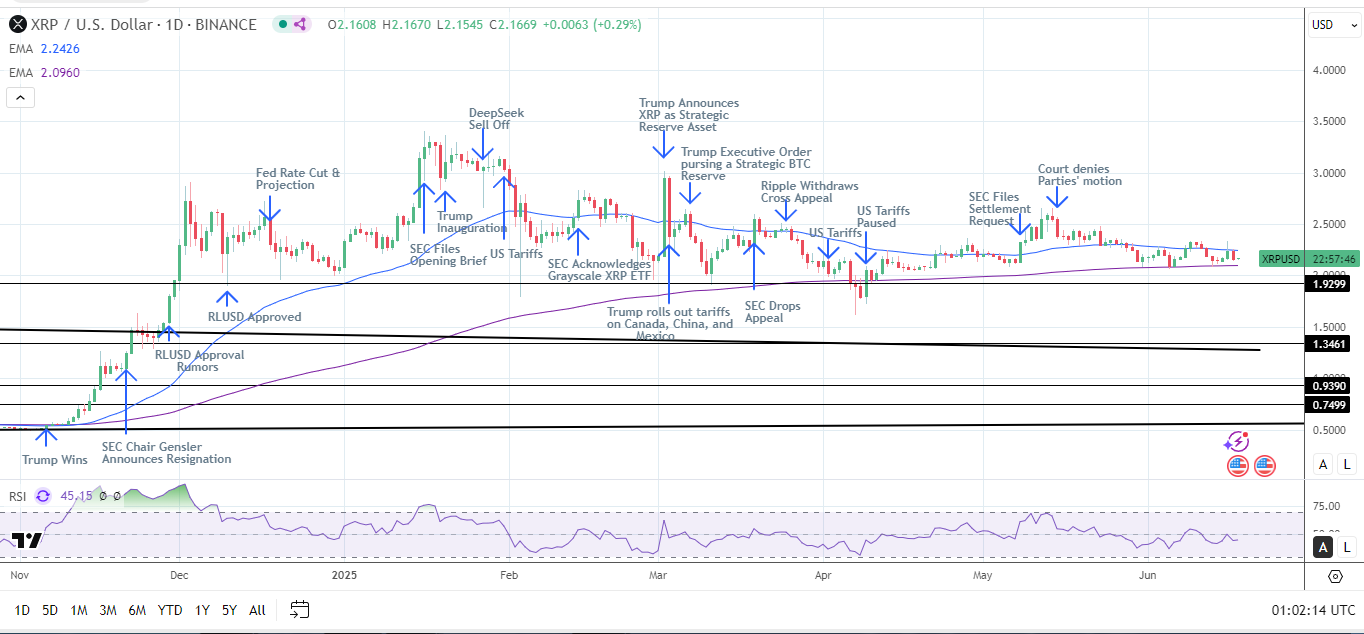Click the first US flag economic event icon
The image size is (1364, 634).
tap(1238, 465)
